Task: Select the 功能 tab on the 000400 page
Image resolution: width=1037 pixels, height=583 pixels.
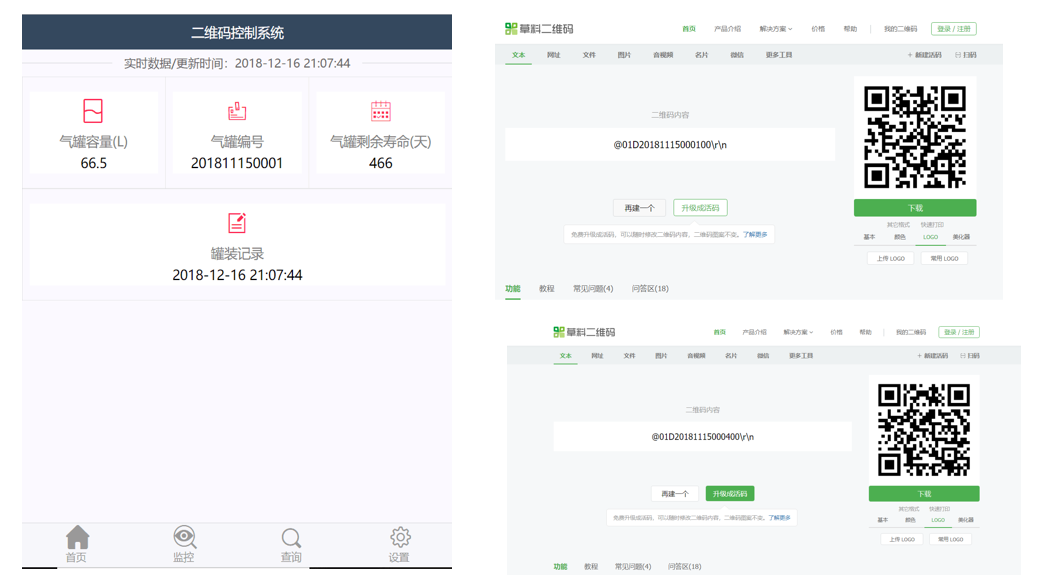Action: click(560, 566)
